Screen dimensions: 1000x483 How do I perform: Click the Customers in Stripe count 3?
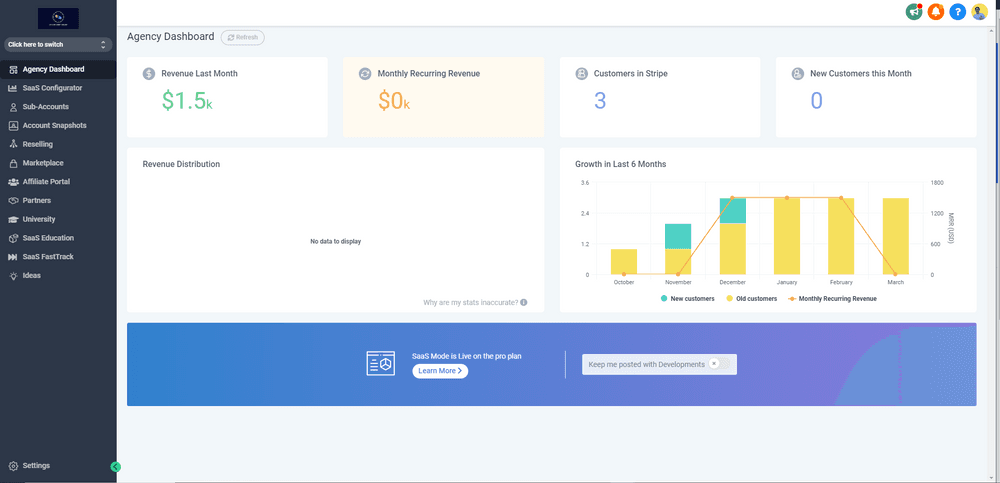(x=600, y=101)
